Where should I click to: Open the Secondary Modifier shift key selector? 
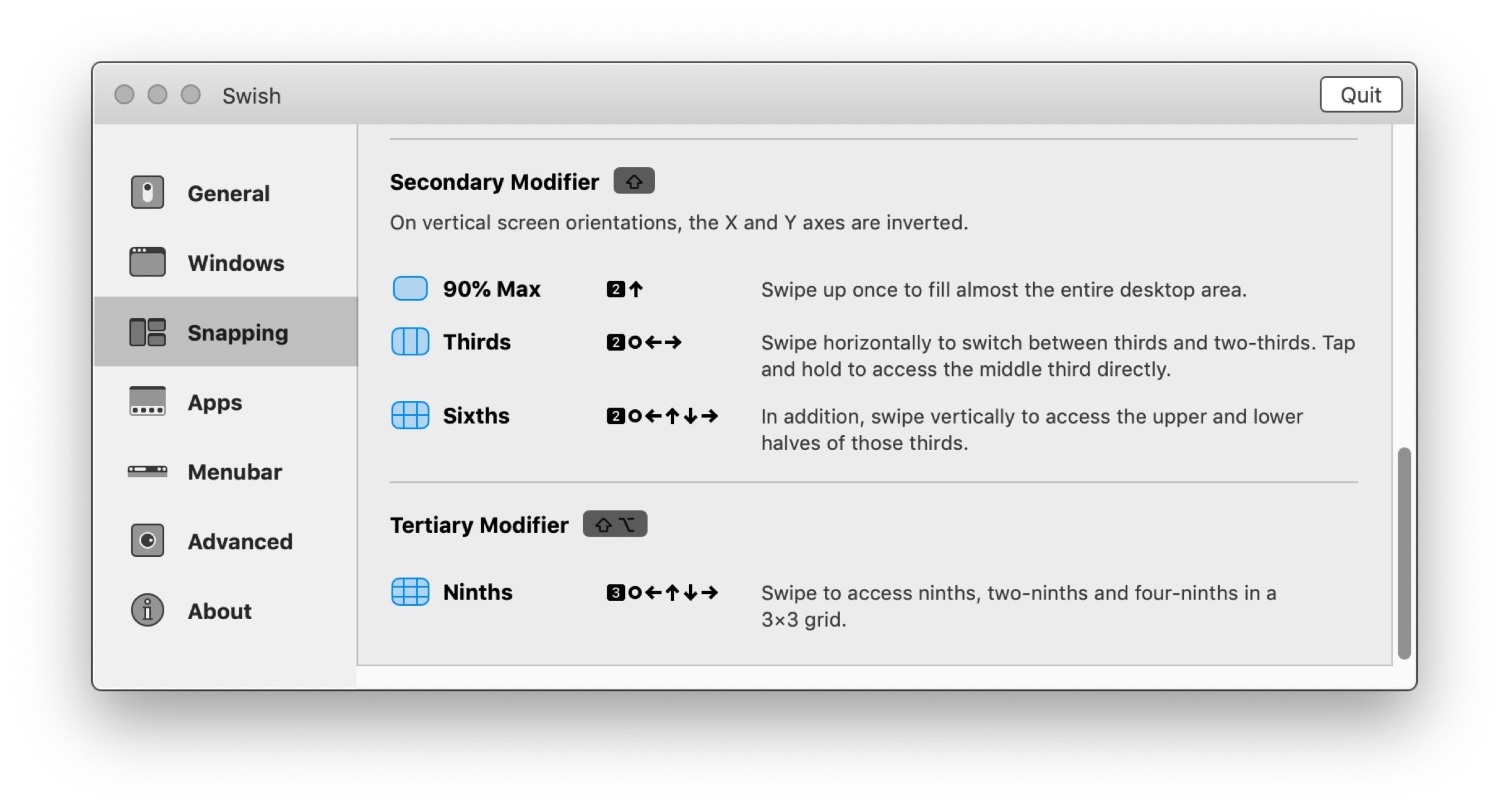point(634,182)
